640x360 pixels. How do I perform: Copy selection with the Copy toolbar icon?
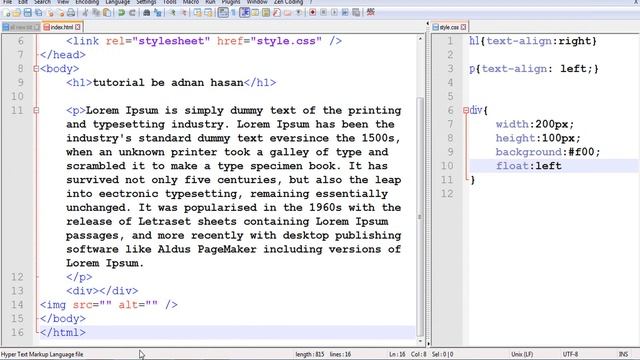point(96,13)
